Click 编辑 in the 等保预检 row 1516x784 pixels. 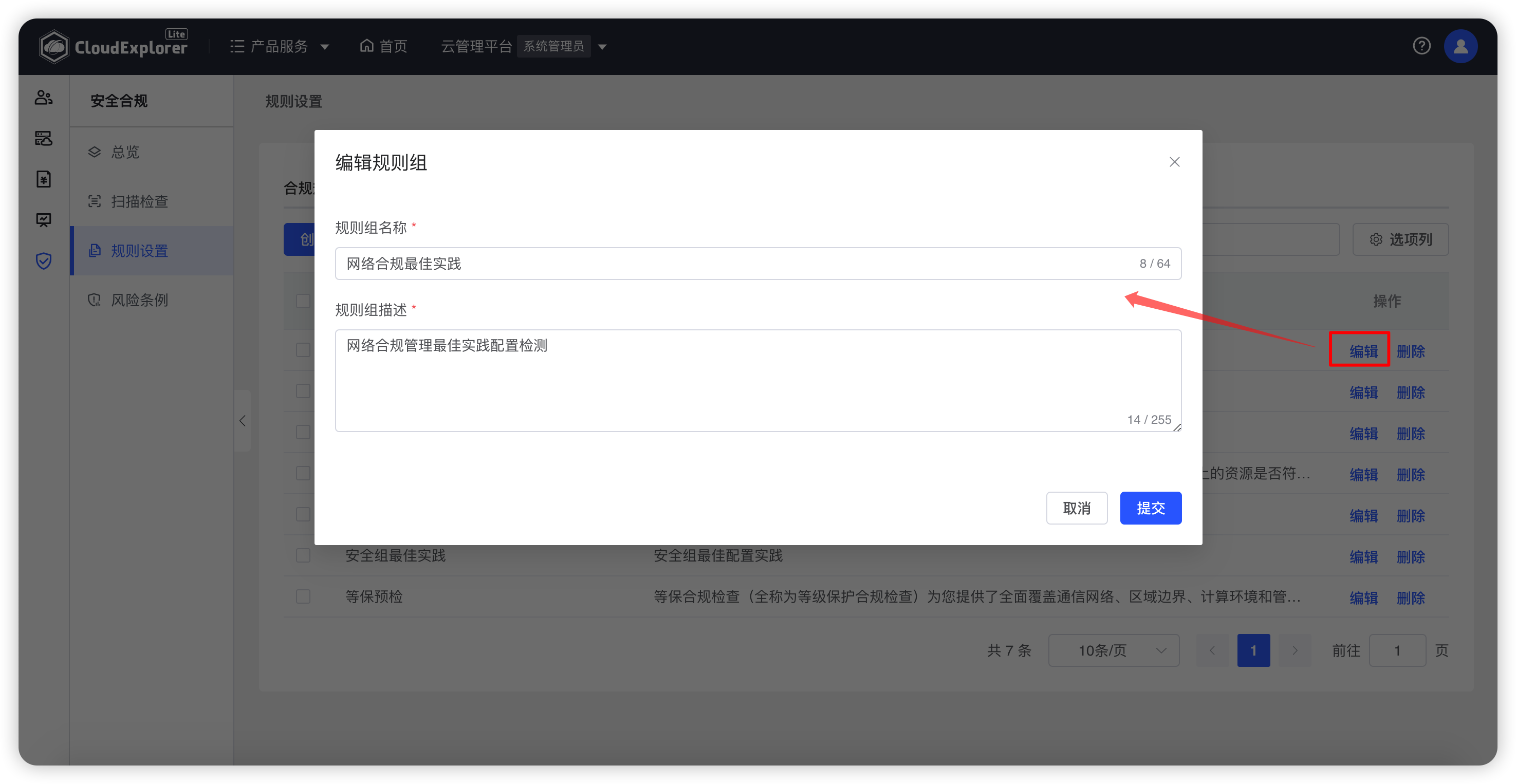click(x=1363, y=598)
